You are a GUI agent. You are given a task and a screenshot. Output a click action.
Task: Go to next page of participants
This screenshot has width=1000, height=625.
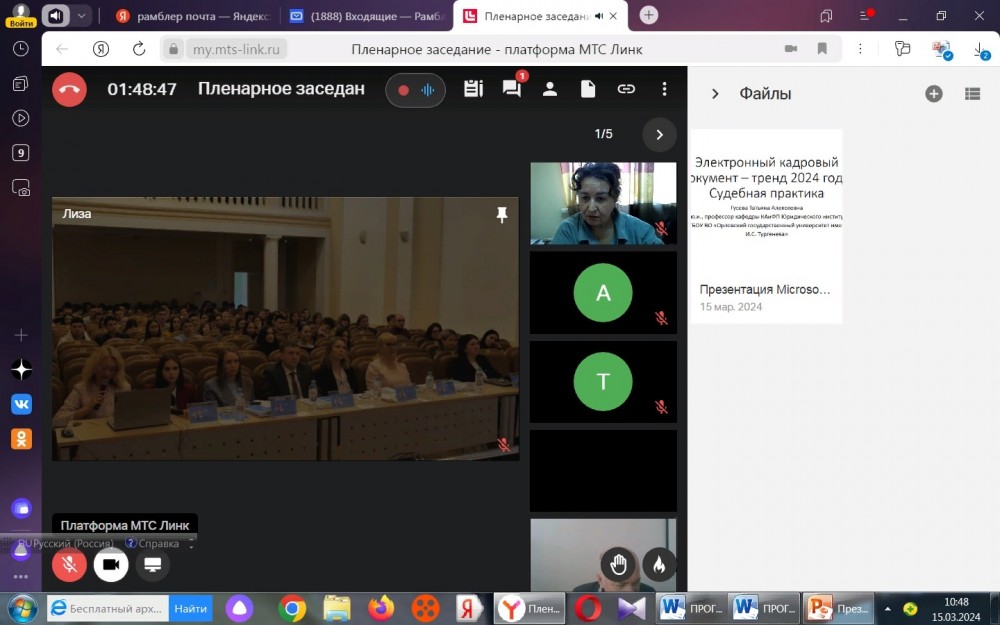[x=659, y=134]
